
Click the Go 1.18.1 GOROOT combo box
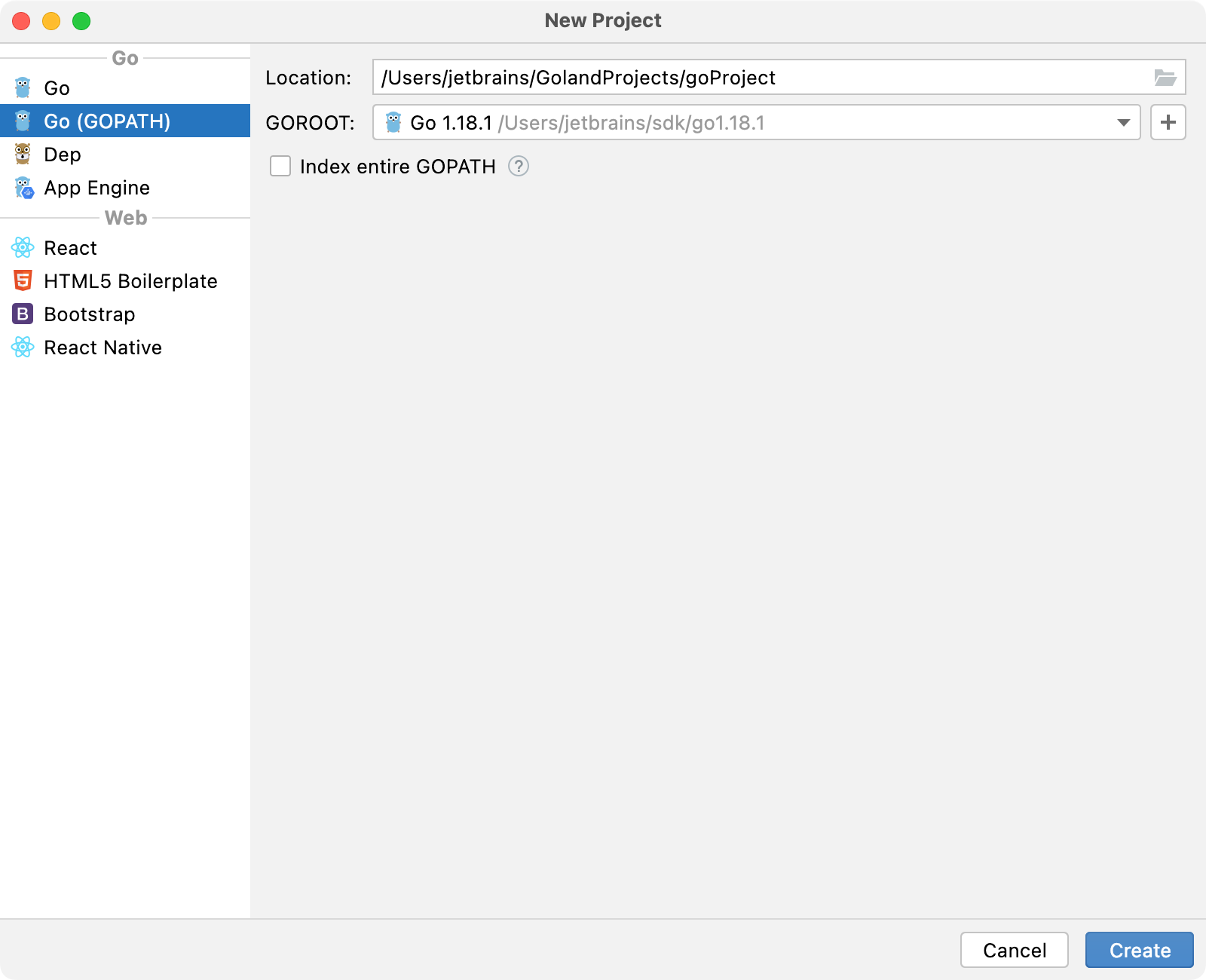click(x=754, y=122)
